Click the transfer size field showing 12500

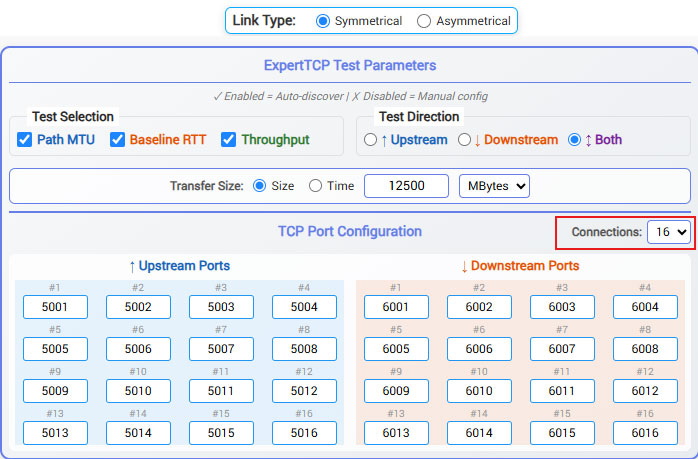(405, 186)
